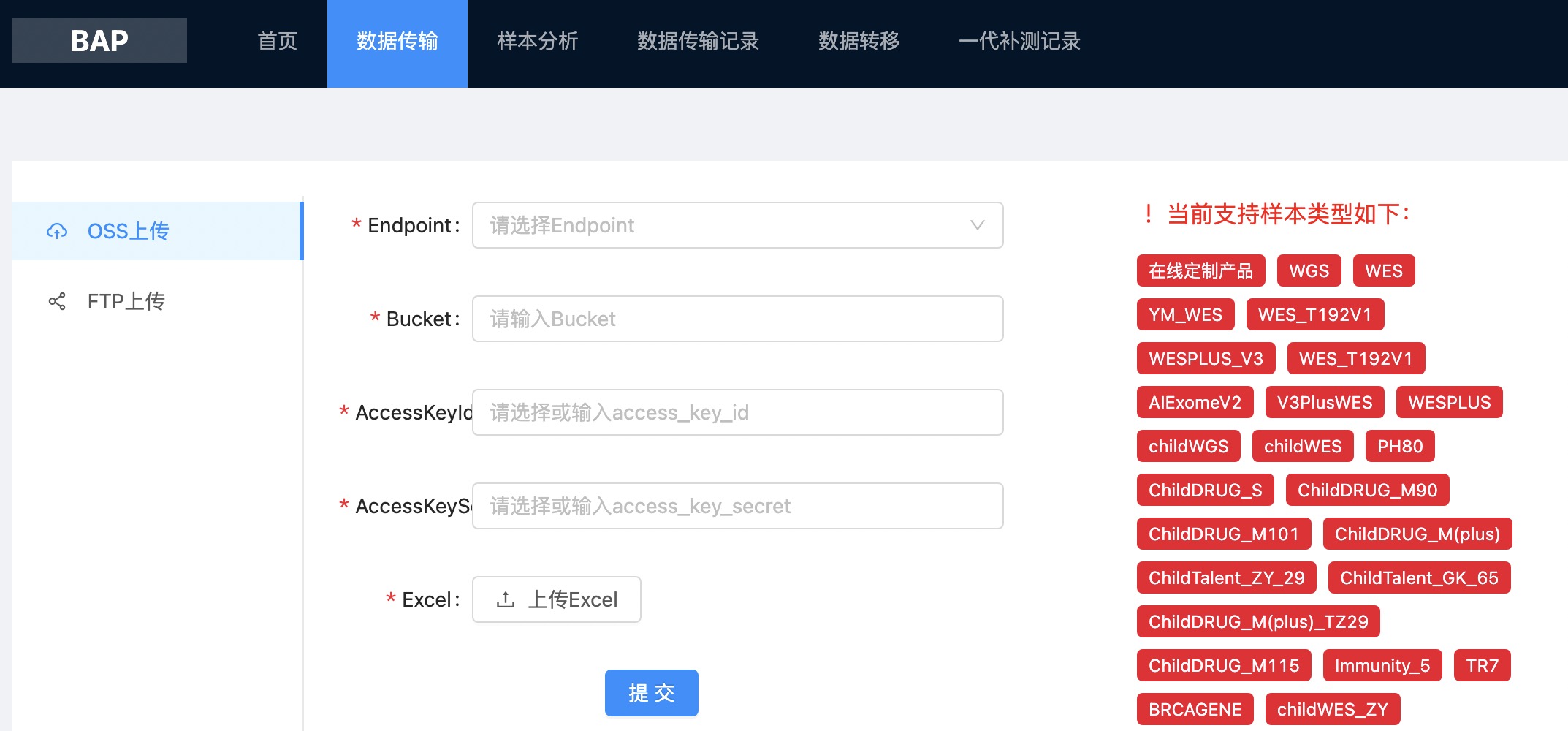Go to the 首页 tab
Image resolution: width=1568 pixels, height=731 pixels.
[278, 41]
